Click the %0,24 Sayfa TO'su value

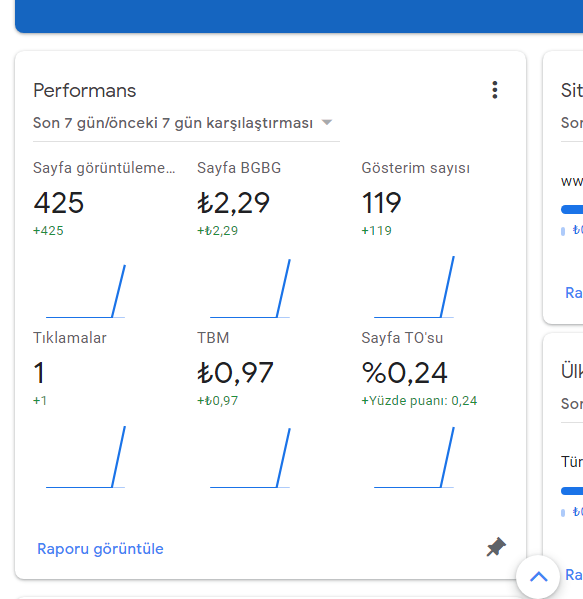click(x=405, y=372)
